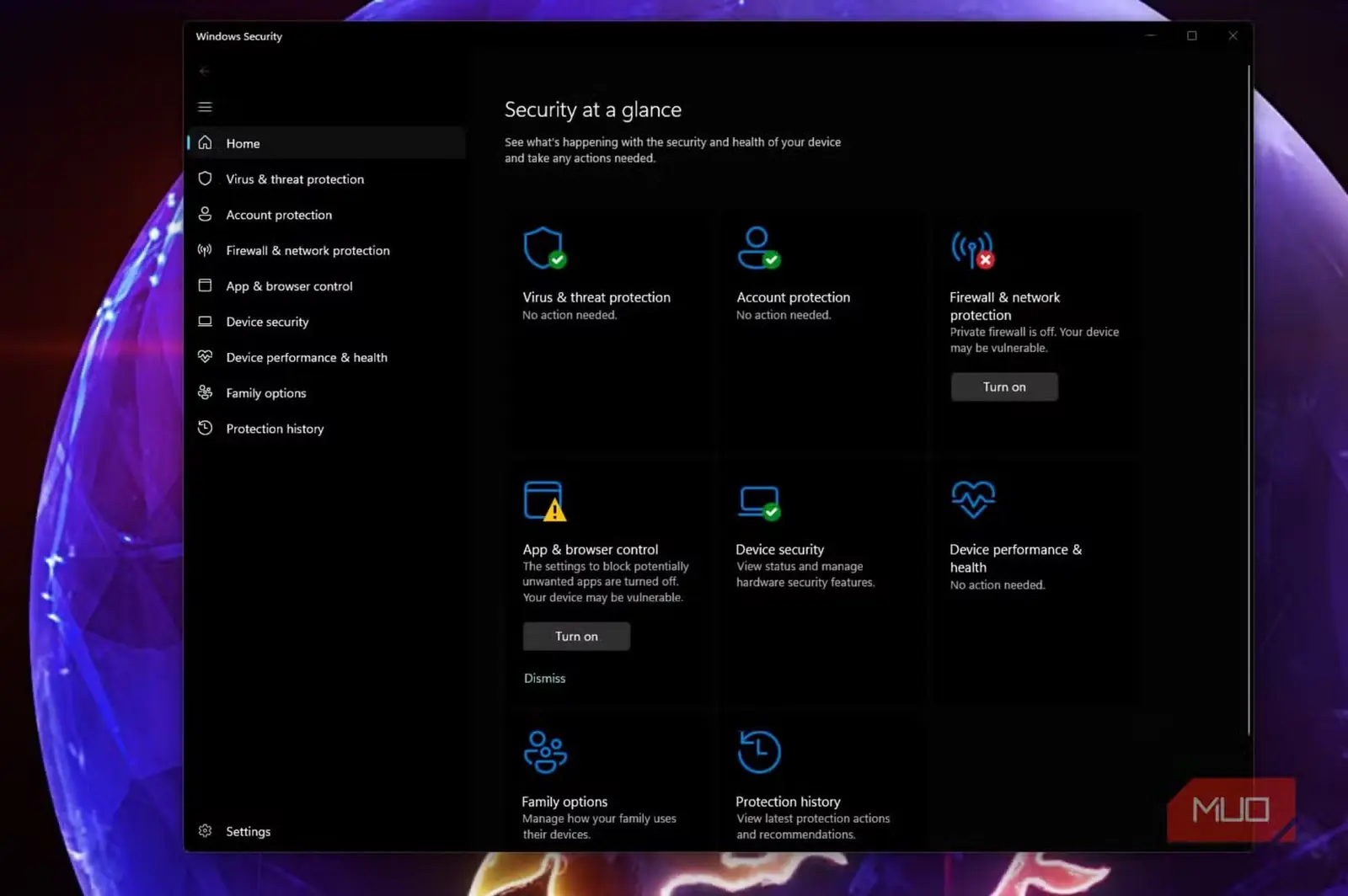Click 'Manage how your family uses their devices' text

(x=599, y=826)
